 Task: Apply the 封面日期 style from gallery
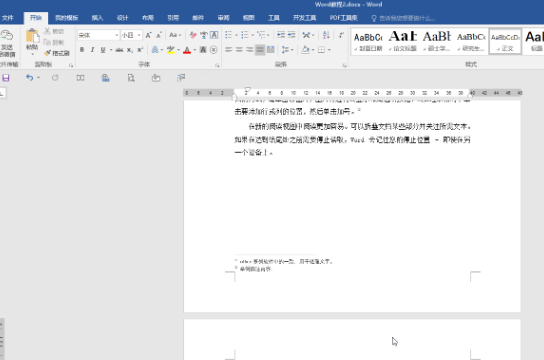point(368,41)
